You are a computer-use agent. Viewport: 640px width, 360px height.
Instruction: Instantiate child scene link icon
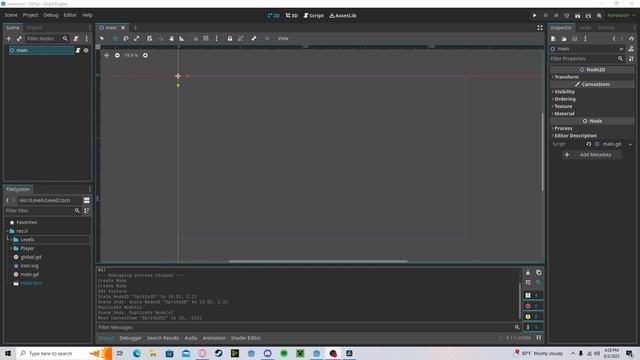(x=19, y=38)
